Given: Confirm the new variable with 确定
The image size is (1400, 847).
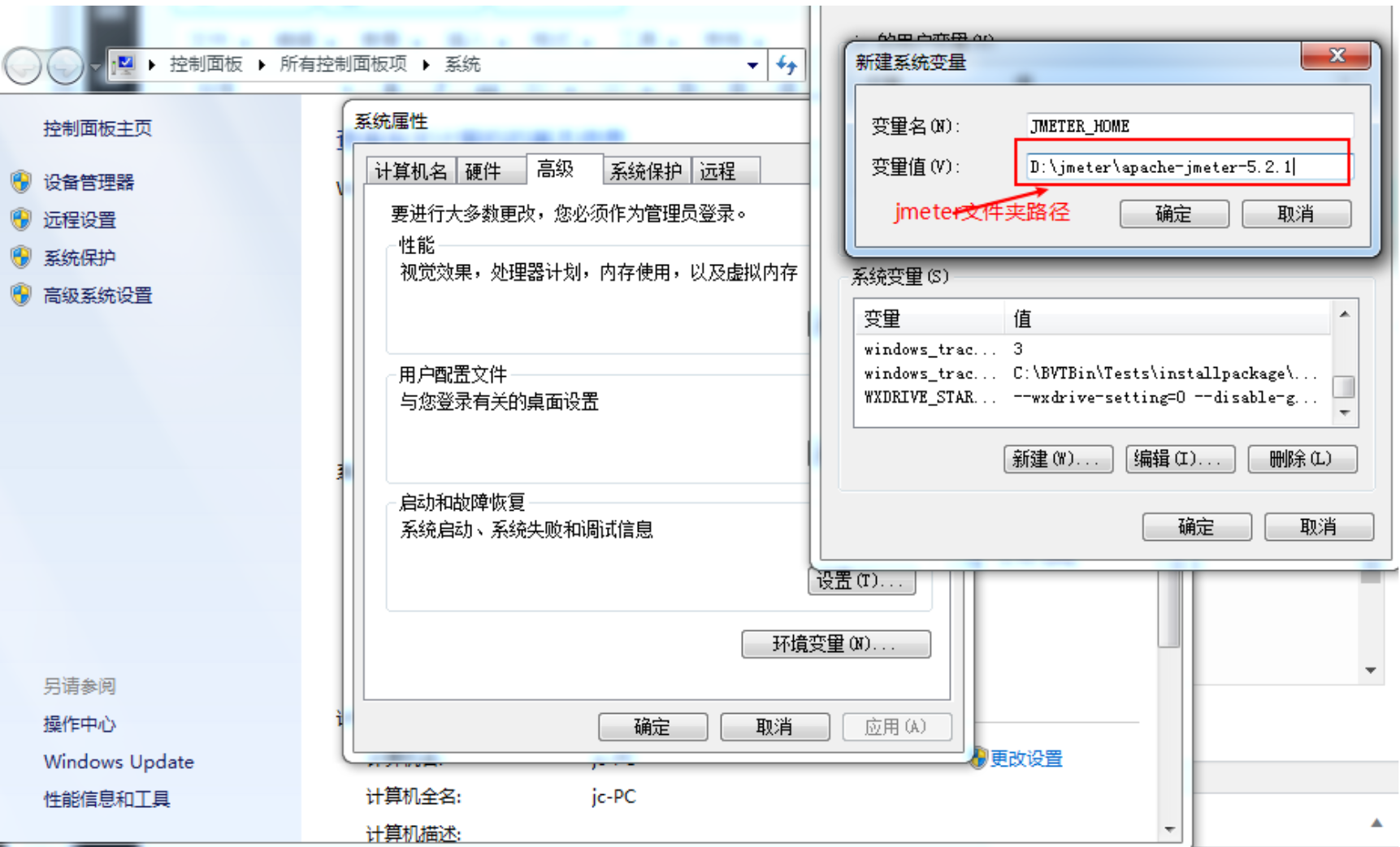Looking at the screenshot, I should coord(1174,214).
